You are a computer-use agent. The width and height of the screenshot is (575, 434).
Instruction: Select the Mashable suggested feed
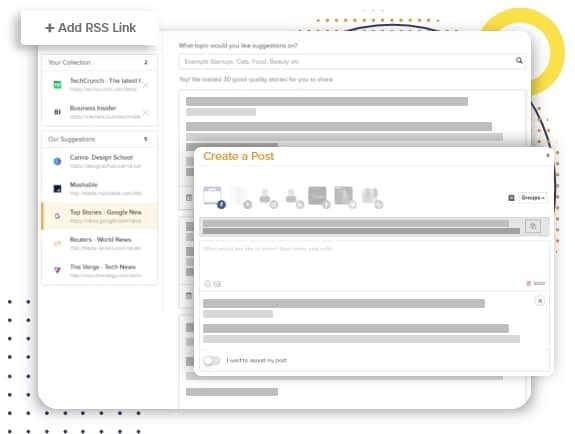coord(100,189)
